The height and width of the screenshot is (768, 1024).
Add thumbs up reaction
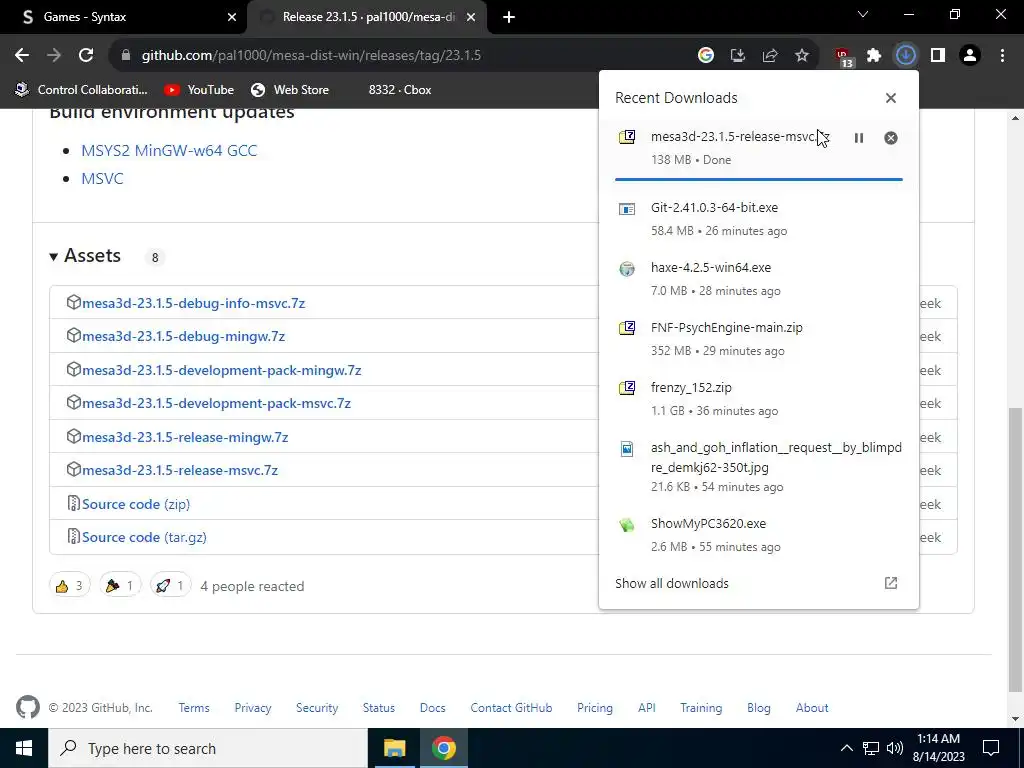pyautogui.click(x=69, y=586)
